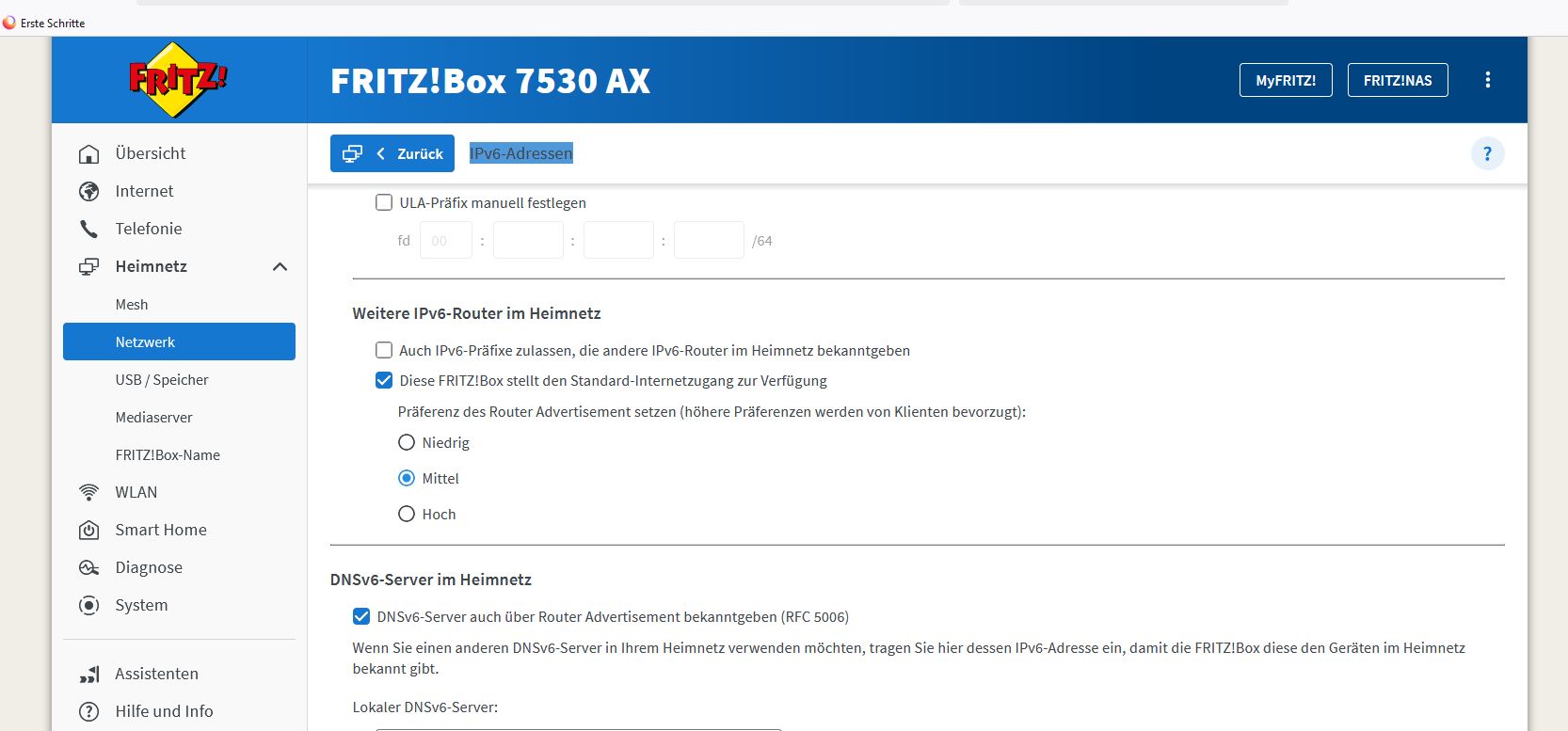
Task: Select Hoch preference radio button
Action: click(x=407, y=514)
